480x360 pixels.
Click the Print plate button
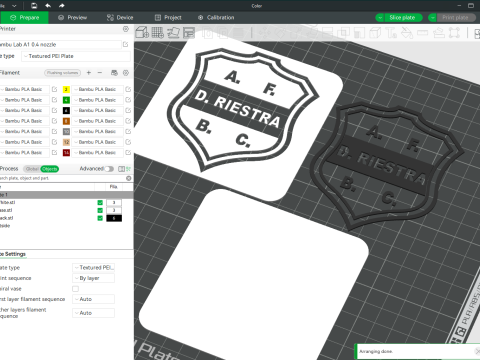pos(456,18)
